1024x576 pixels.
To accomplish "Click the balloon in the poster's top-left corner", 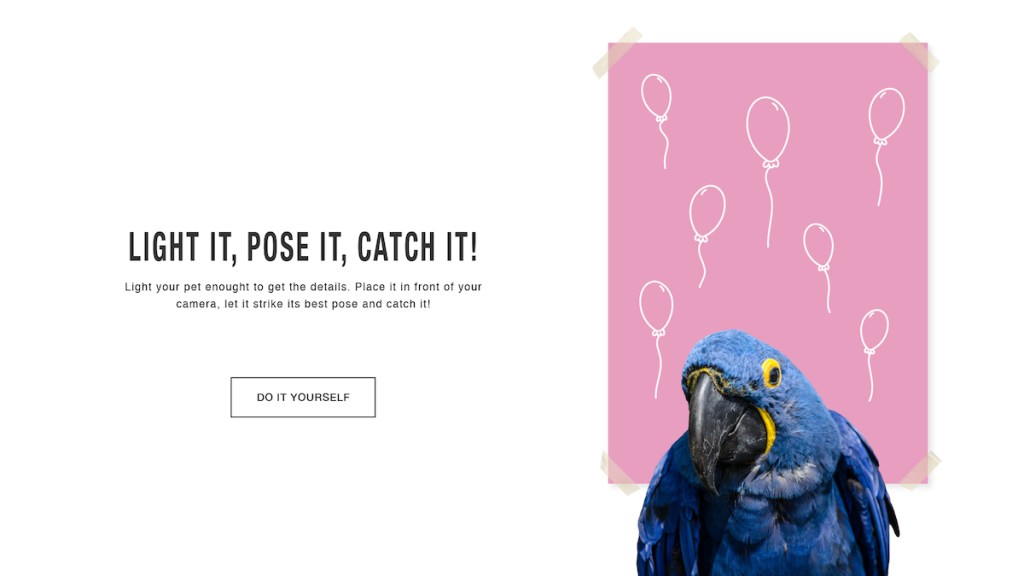I will [x=656, y=97].
